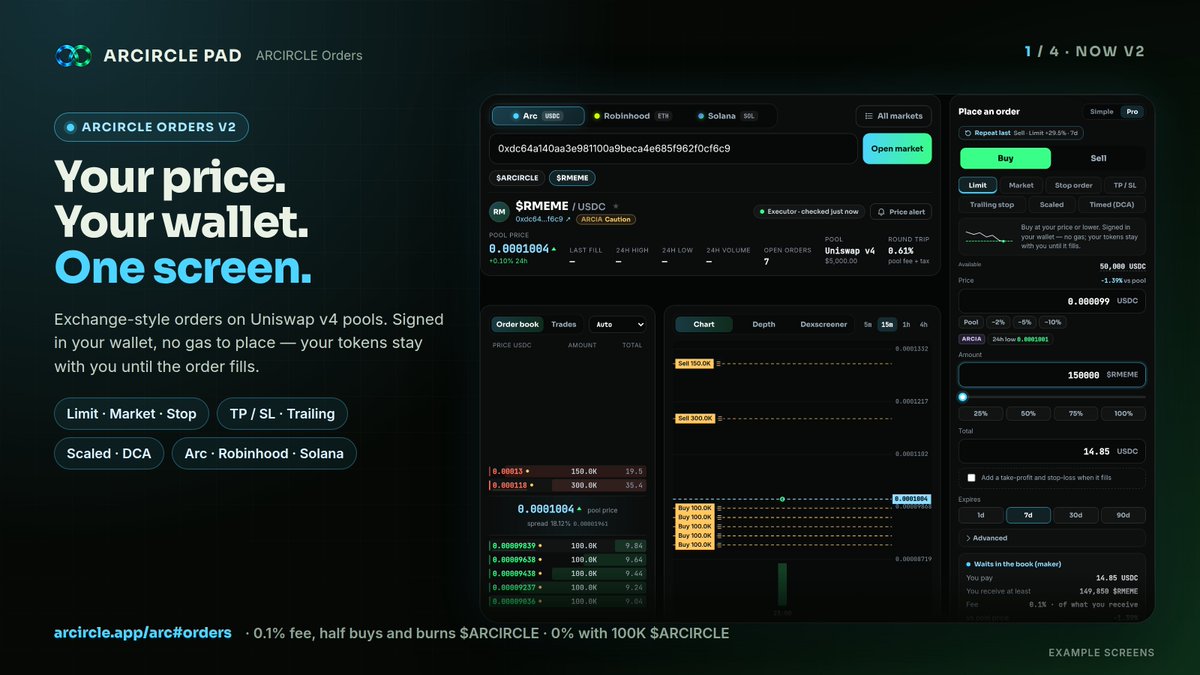
Task: Click the dot beside the 0.00013 ask row
Action: tap(528, 471)
